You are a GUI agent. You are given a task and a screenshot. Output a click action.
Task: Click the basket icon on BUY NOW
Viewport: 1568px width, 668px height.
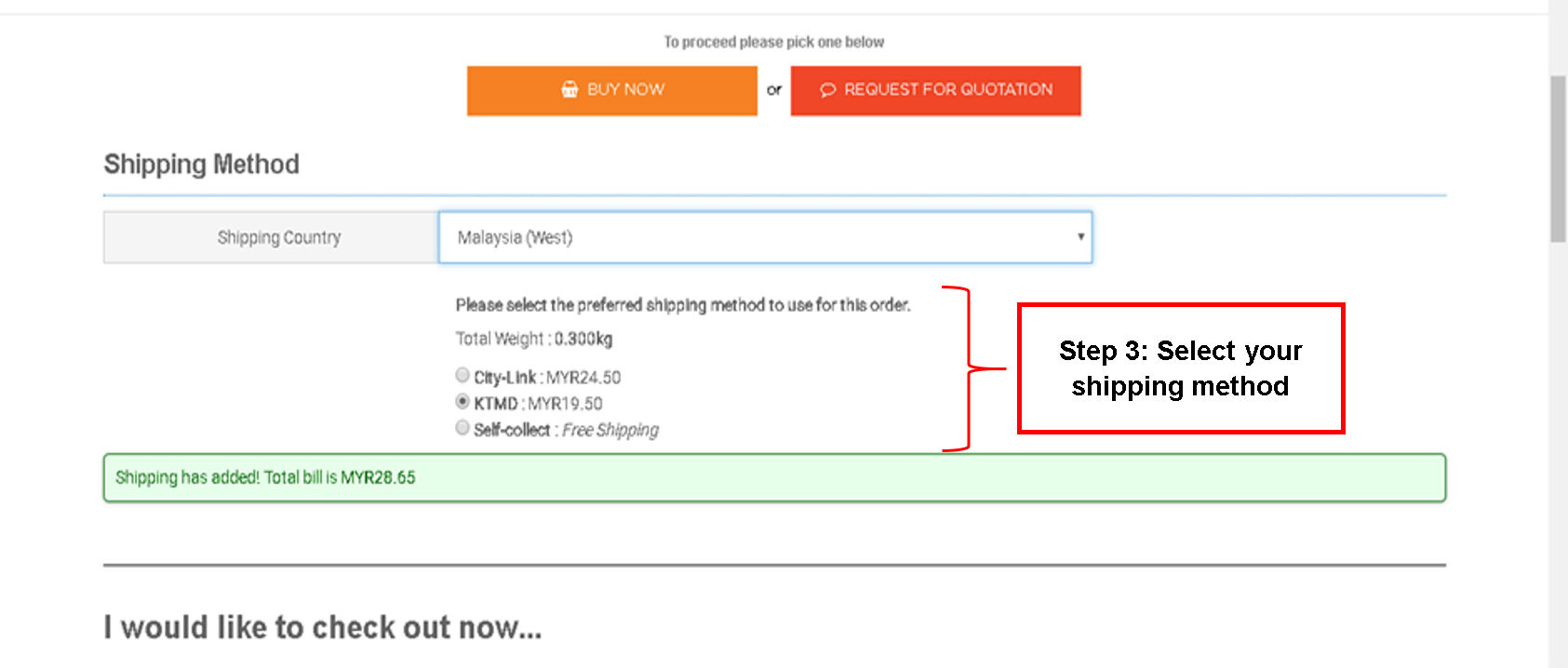coord(570,89)
